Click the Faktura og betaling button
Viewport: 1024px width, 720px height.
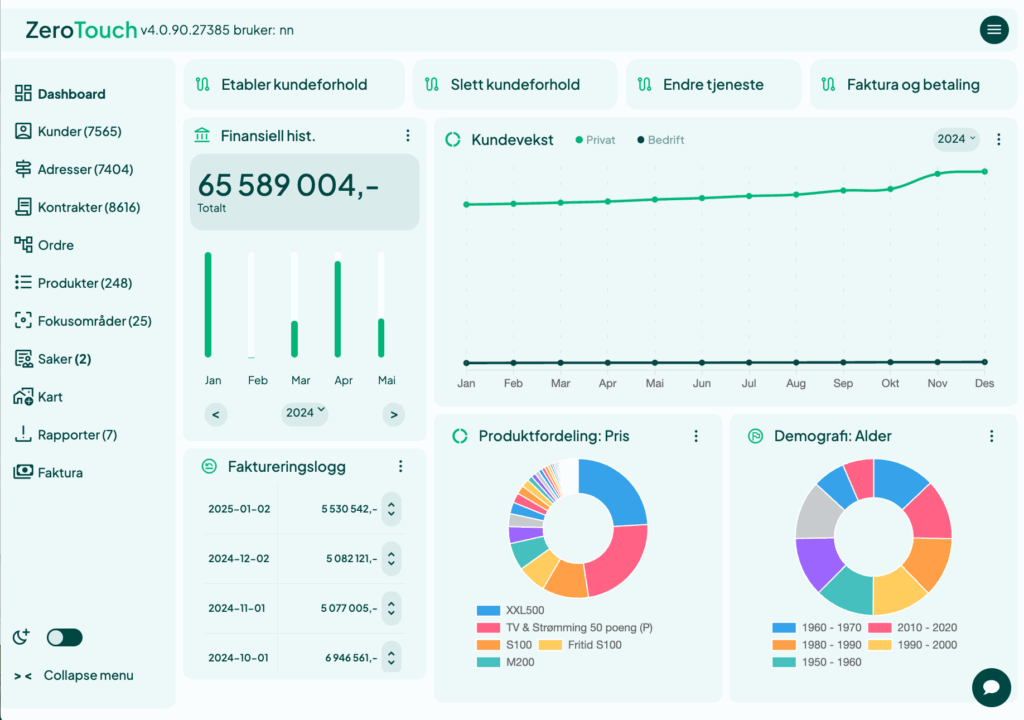tap(912, 85)
